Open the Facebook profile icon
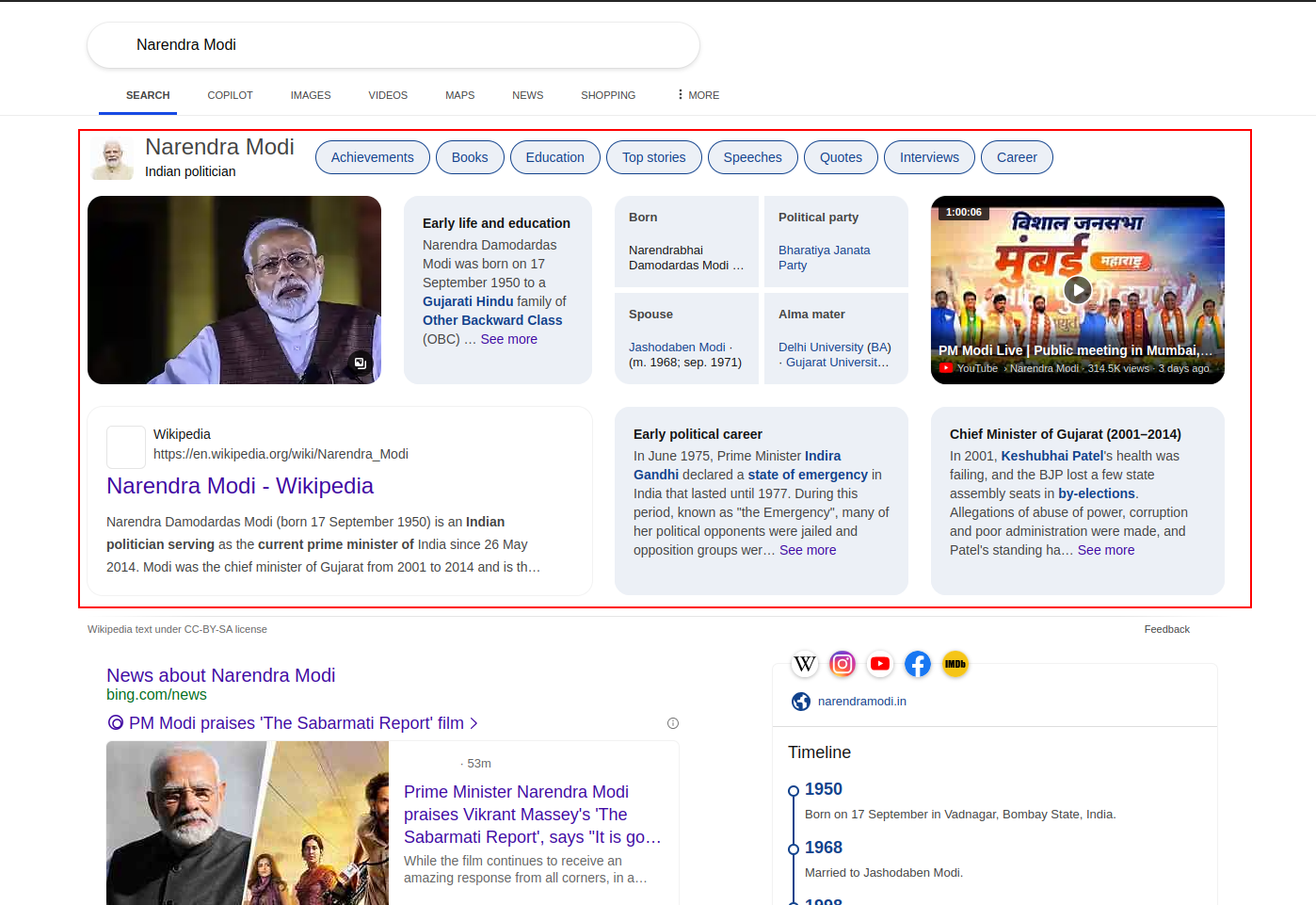Image resolution: width=1316 pixels, height=905 pixels. point(918,664)
